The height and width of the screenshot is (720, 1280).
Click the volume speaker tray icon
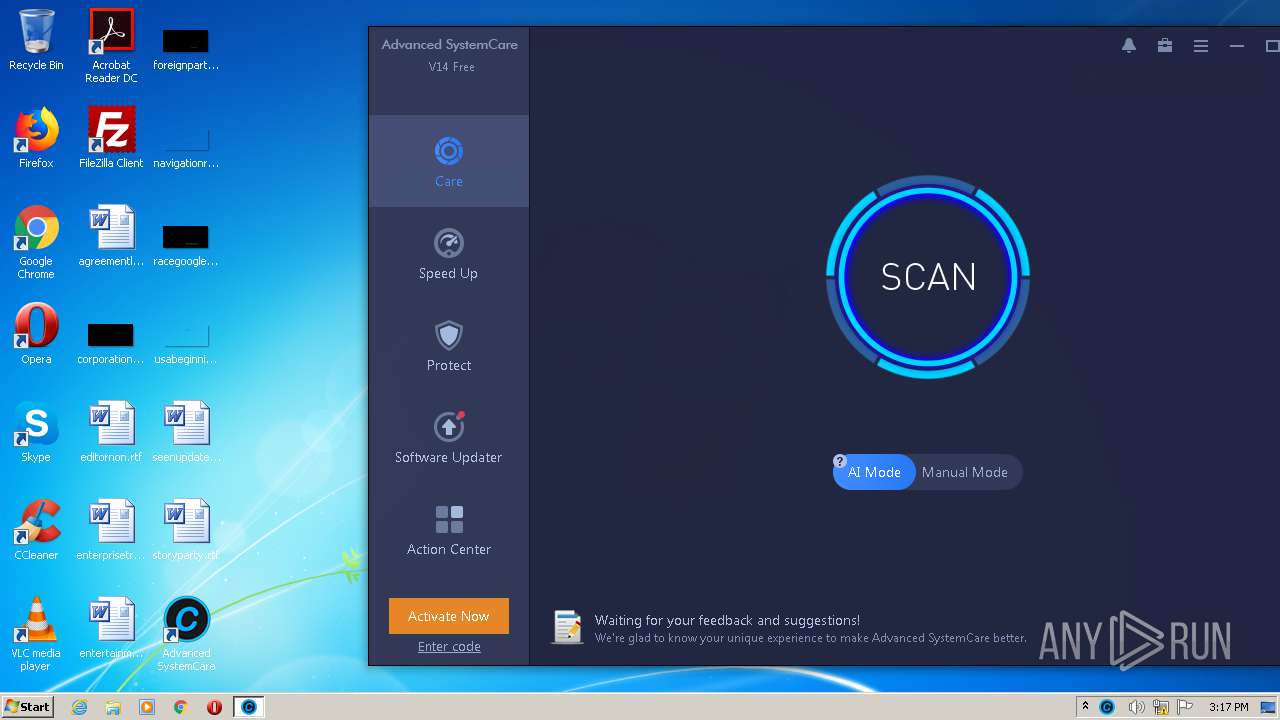click(1136, 707)
